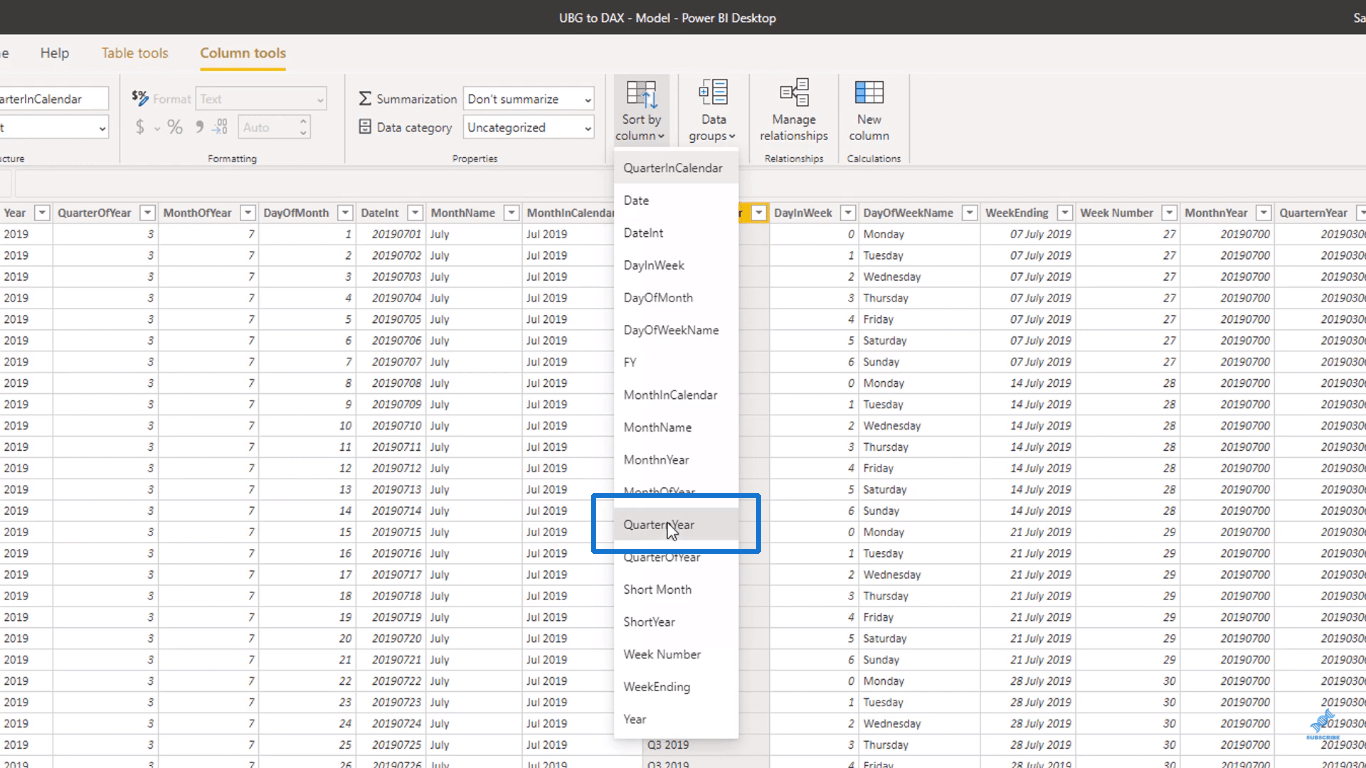Image resolution: width=1366 pixels, height=768 pixels.
Task: Select the WeekEnding column header
Action: click(1017, 213)
